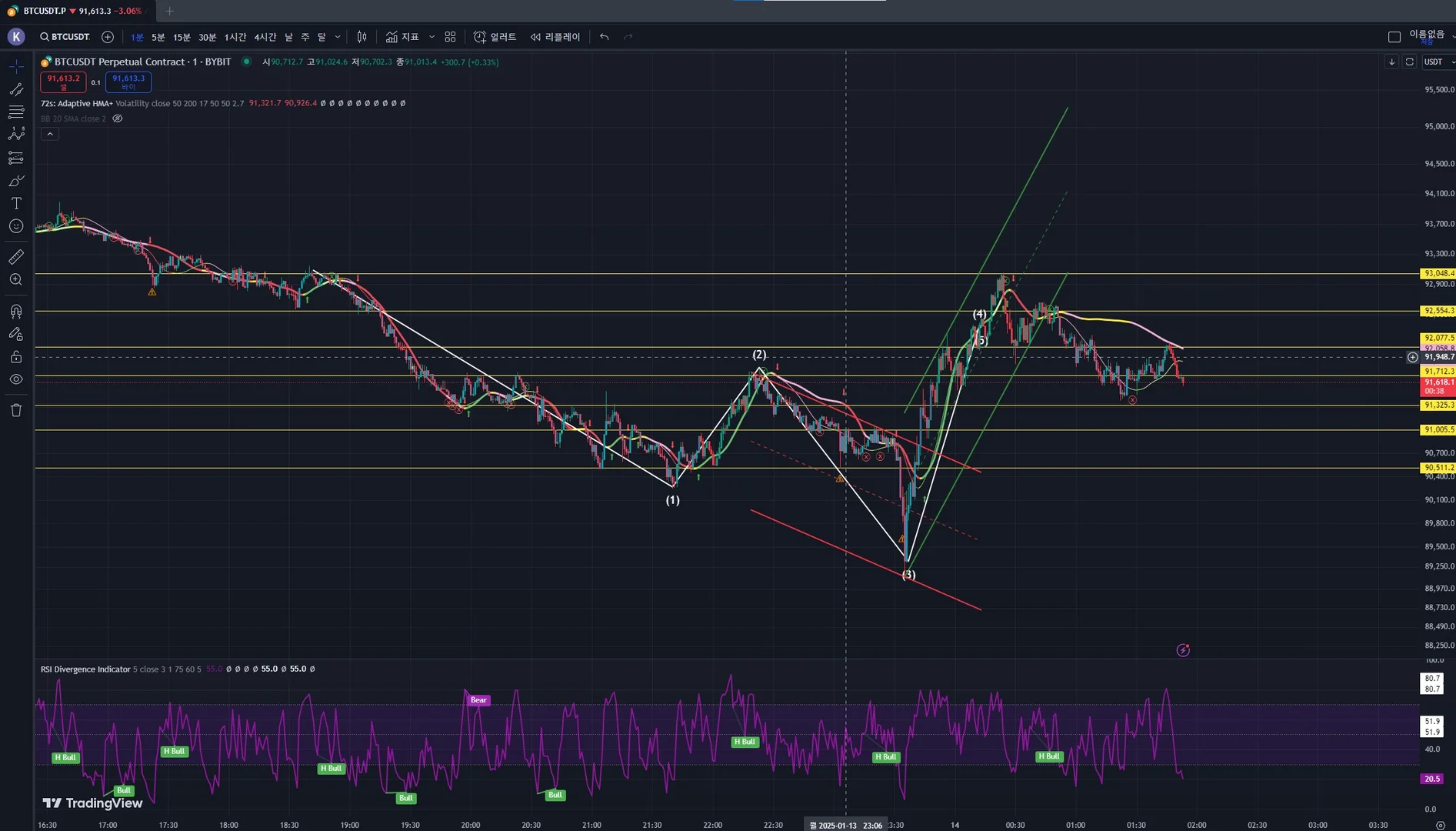Toggle hide all drawings eye icon
This screenshot has width=1456, height=831.
click(x=16, y=379)
